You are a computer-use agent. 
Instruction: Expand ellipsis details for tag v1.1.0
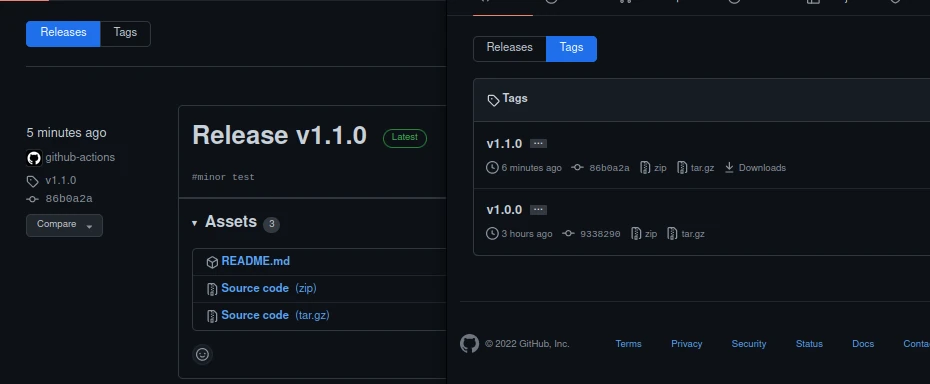pos(538,144)
